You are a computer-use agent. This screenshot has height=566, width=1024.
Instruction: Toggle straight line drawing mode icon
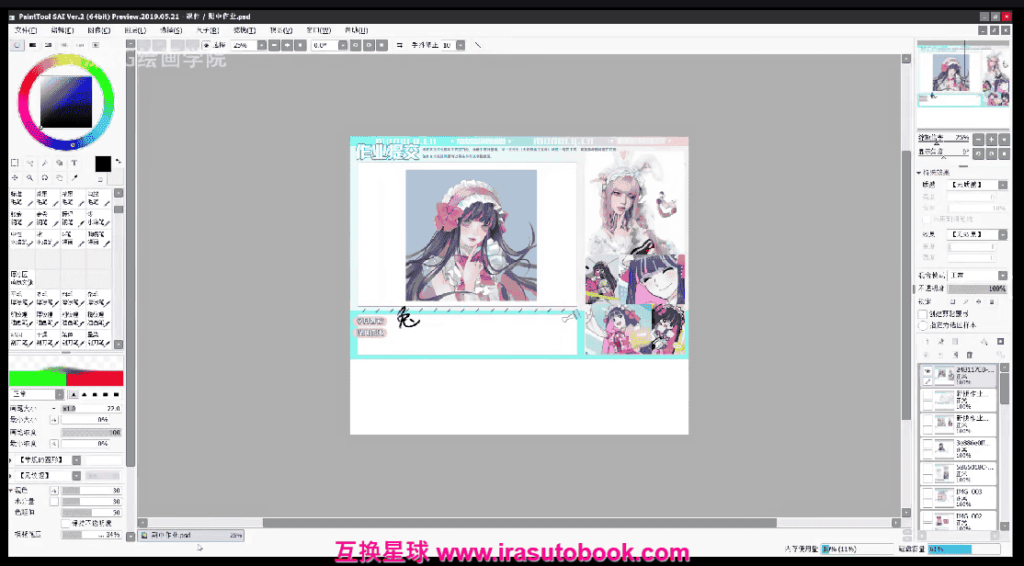(x=478, y=45)
